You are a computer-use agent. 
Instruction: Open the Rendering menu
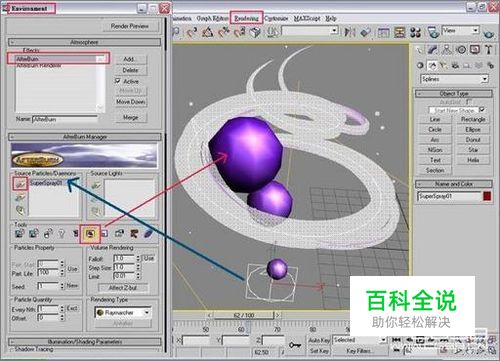pos(246,18)
